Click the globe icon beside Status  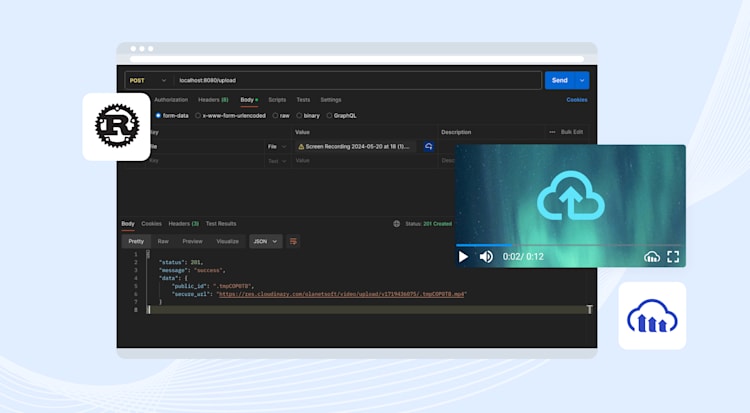[x=397, y=223]
